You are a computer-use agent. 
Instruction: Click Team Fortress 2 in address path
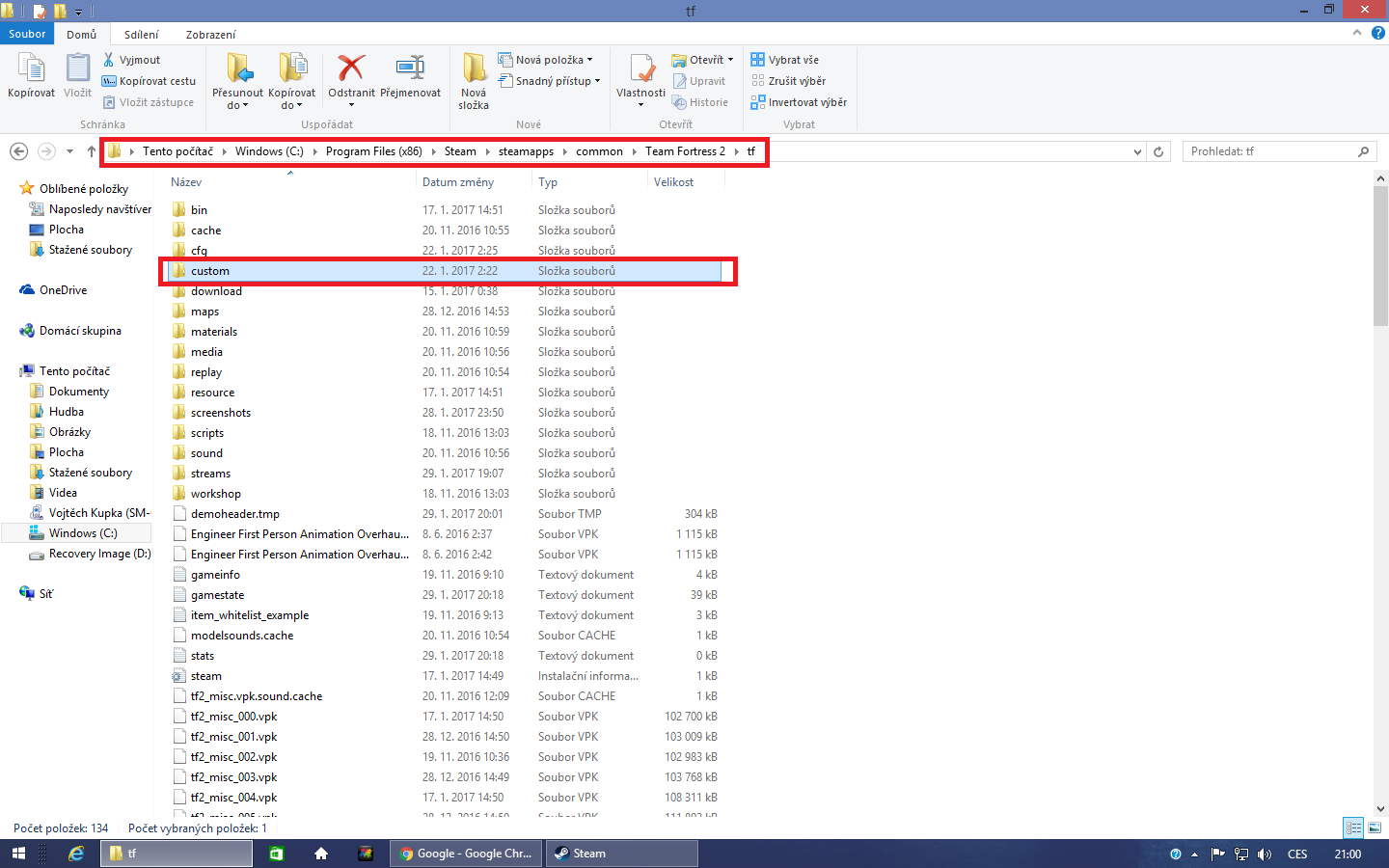tap(685, 151)
